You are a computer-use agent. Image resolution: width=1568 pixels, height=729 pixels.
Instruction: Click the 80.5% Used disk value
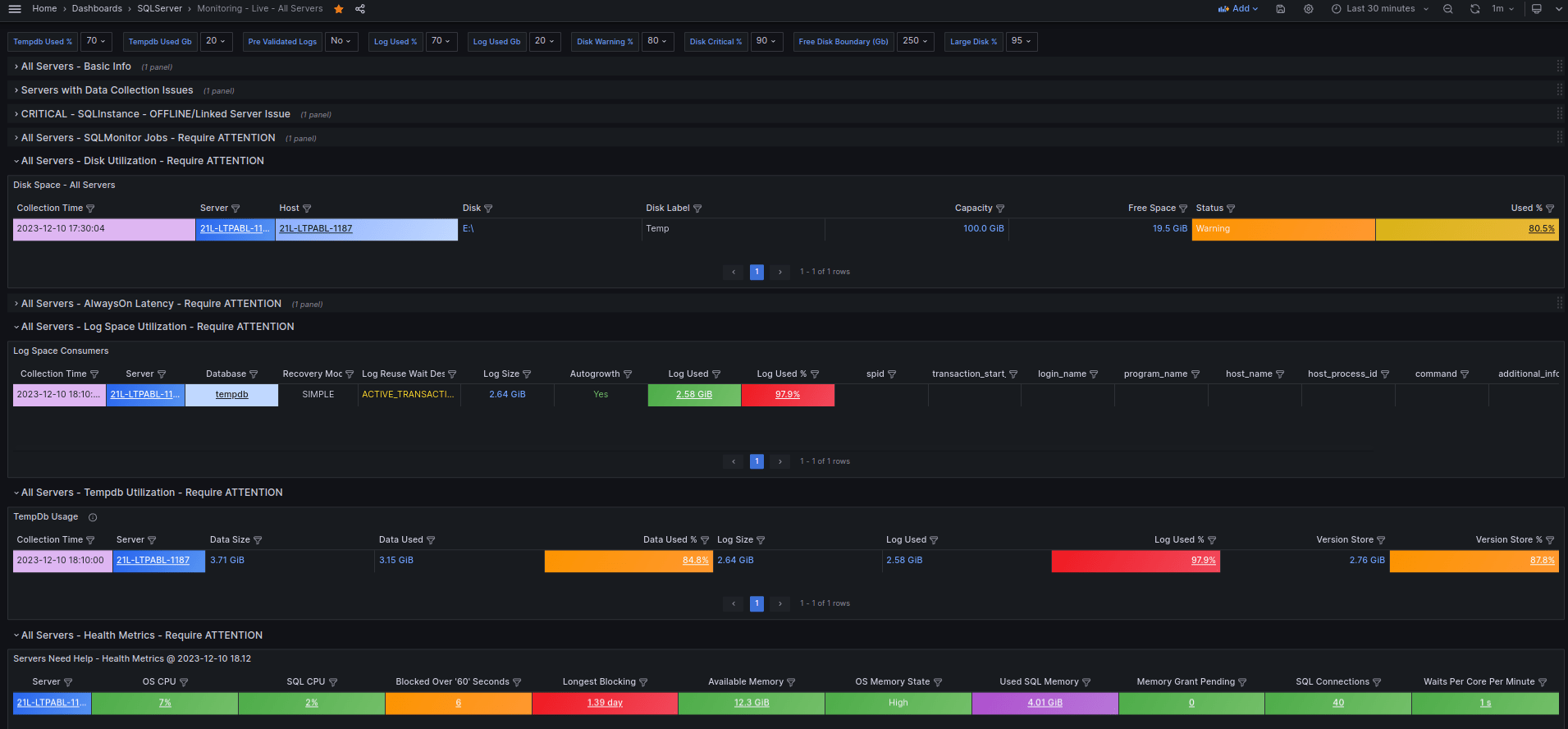[1542, 229]
